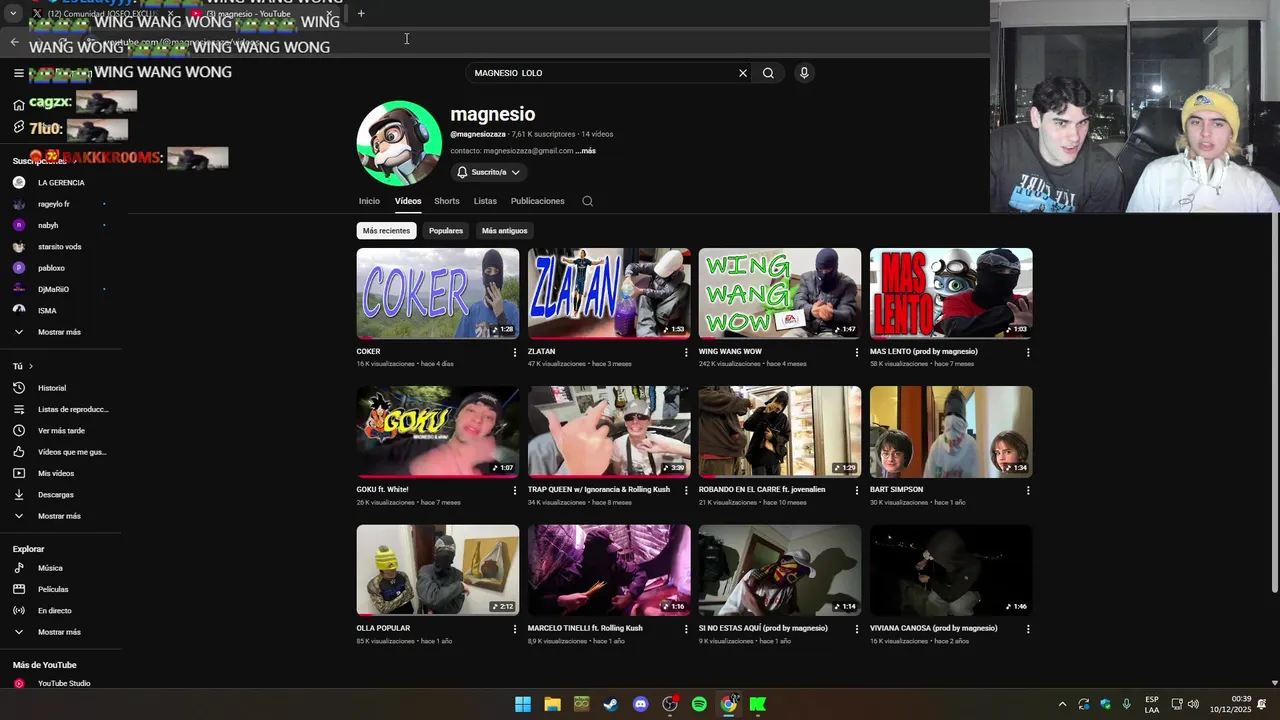The image size is (1280, 720).
Task: Open OBS Studio from the taskbar
Action: click(x=670, y=704)
